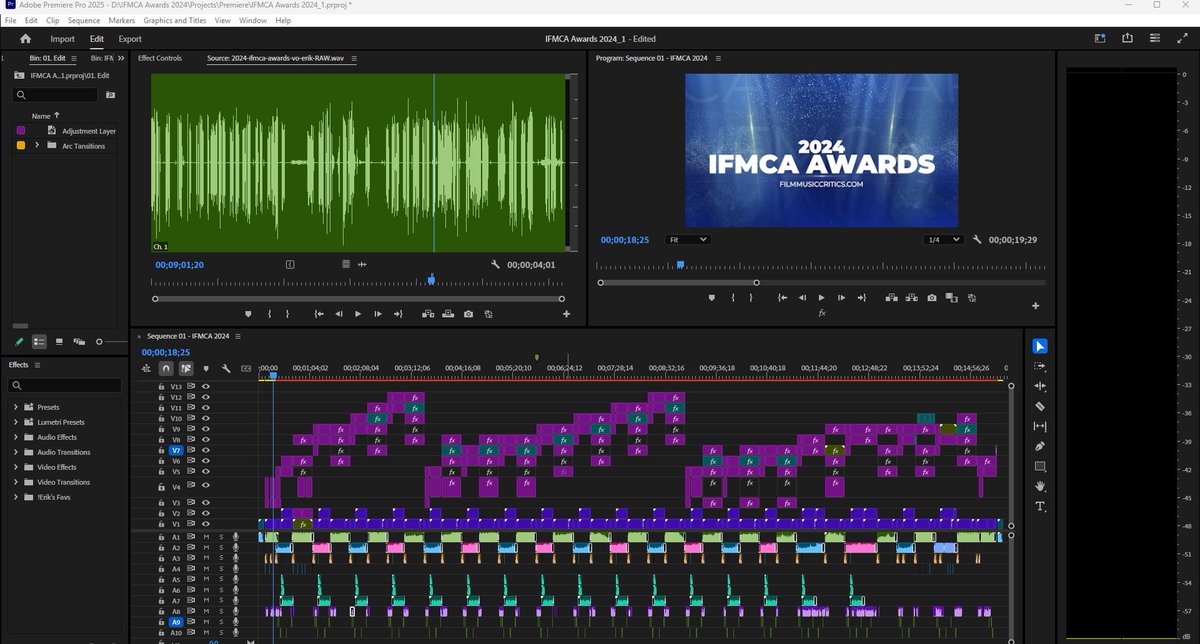Viewport: 1200px width, 644px height.
Task: Select the Ripple Edit tool
Action: tap(1040, 386)
